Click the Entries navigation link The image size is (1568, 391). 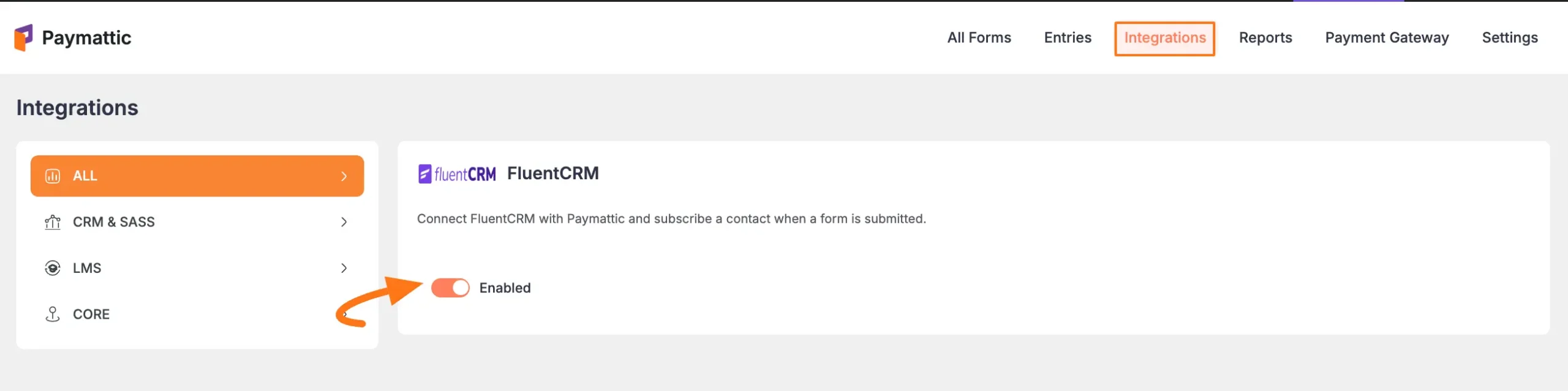[x=1067, y=37]
